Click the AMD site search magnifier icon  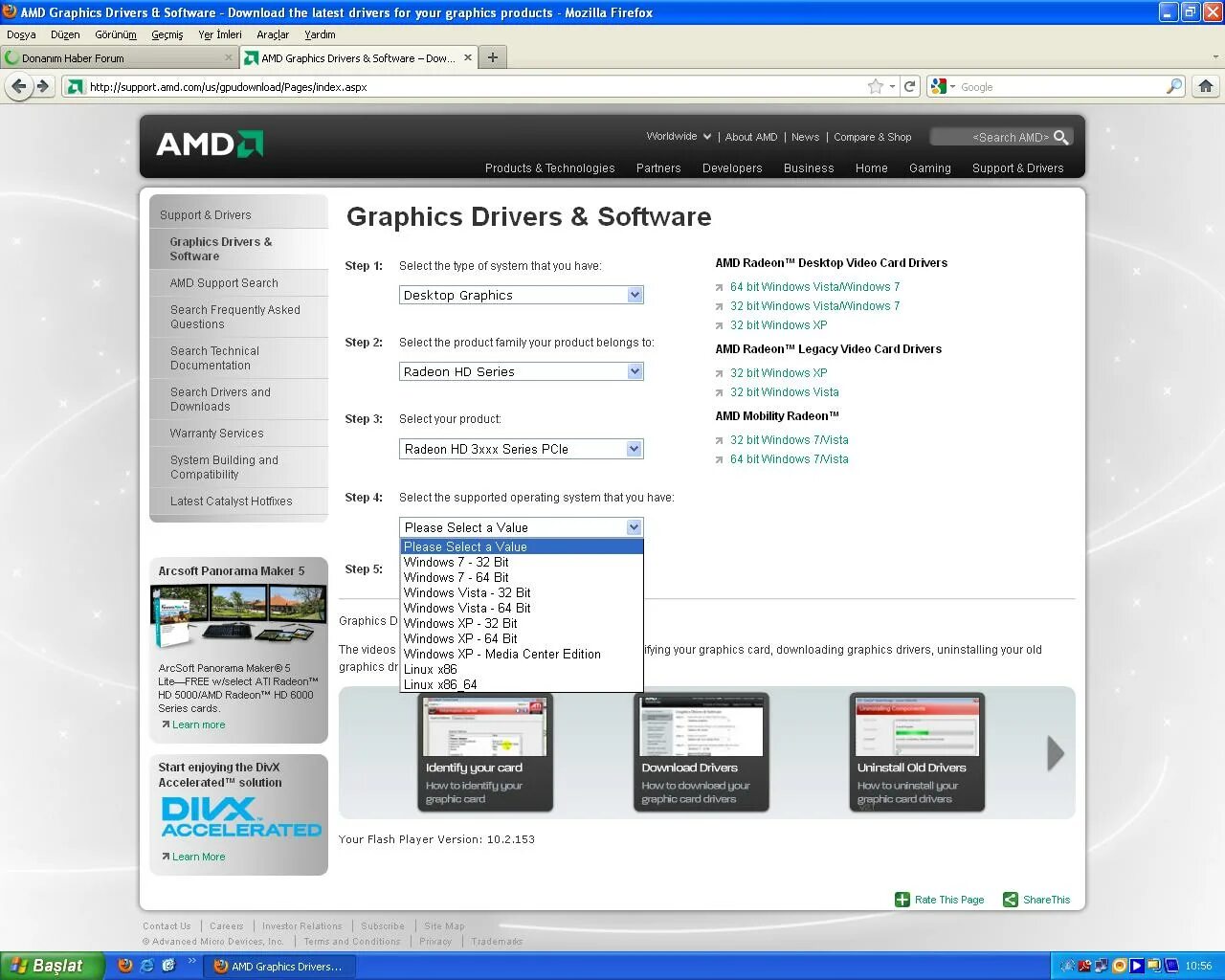point(1060,138)
